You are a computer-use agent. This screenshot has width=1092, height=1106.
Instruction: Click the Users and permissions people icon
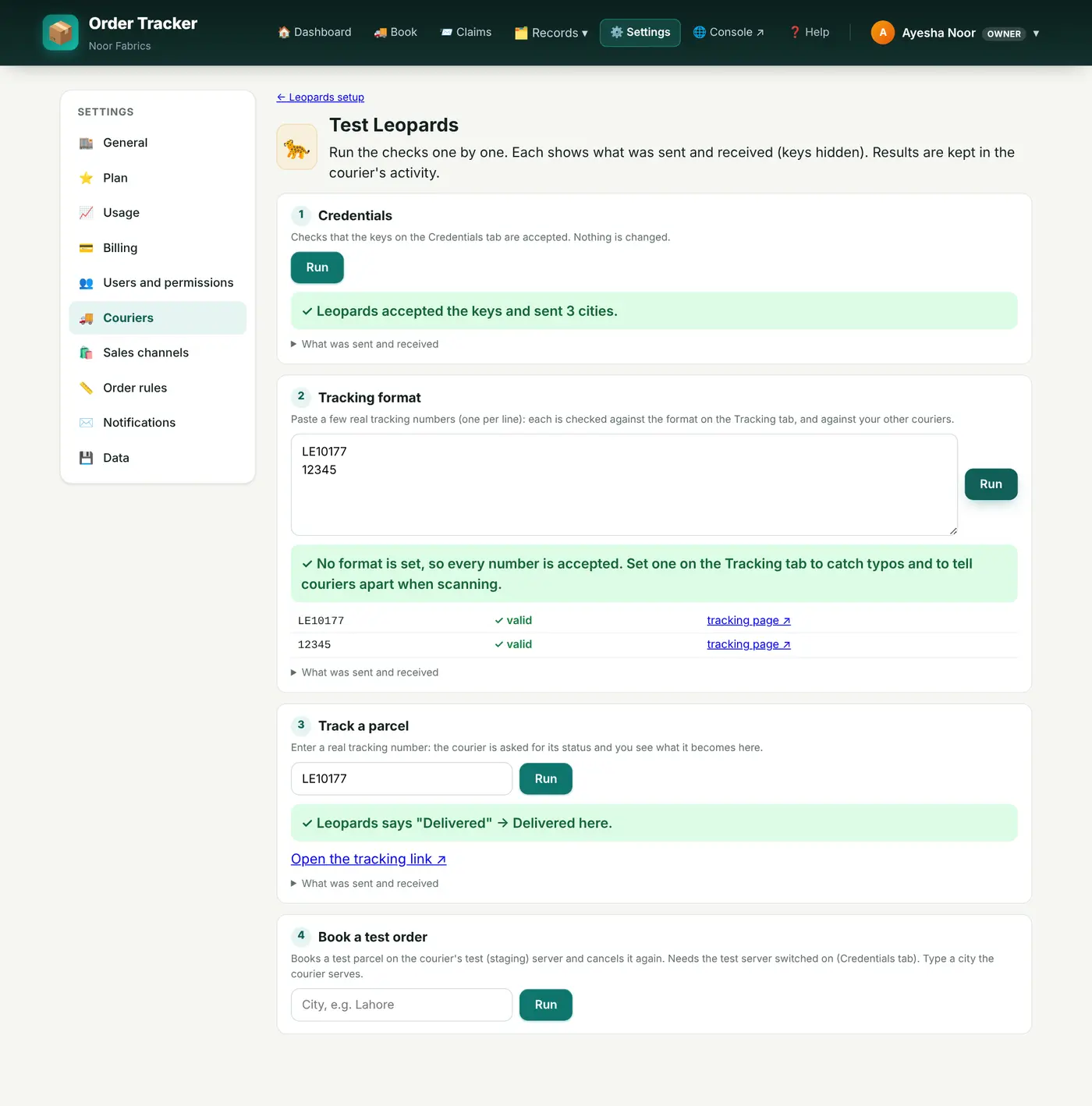[87, 283]
